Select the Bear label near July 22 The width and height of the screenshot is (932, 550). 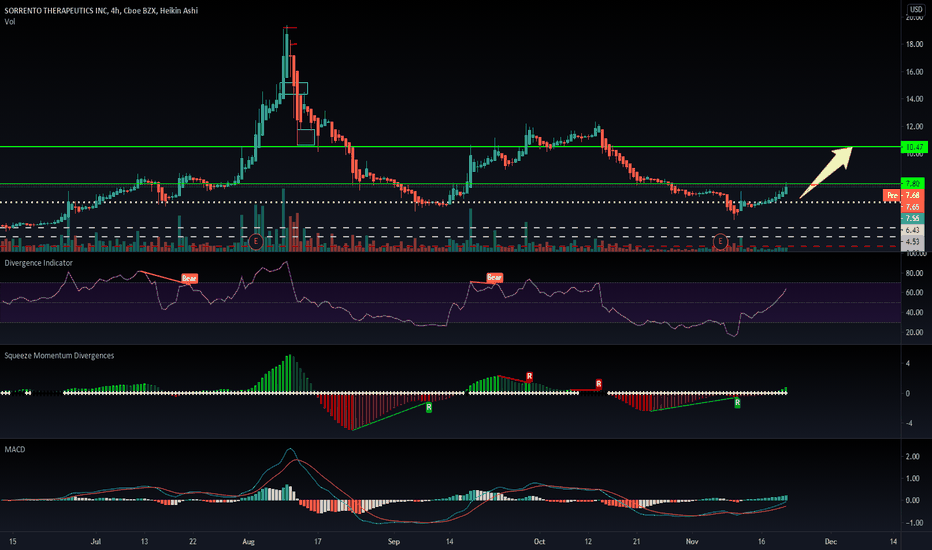click(189, 278)
